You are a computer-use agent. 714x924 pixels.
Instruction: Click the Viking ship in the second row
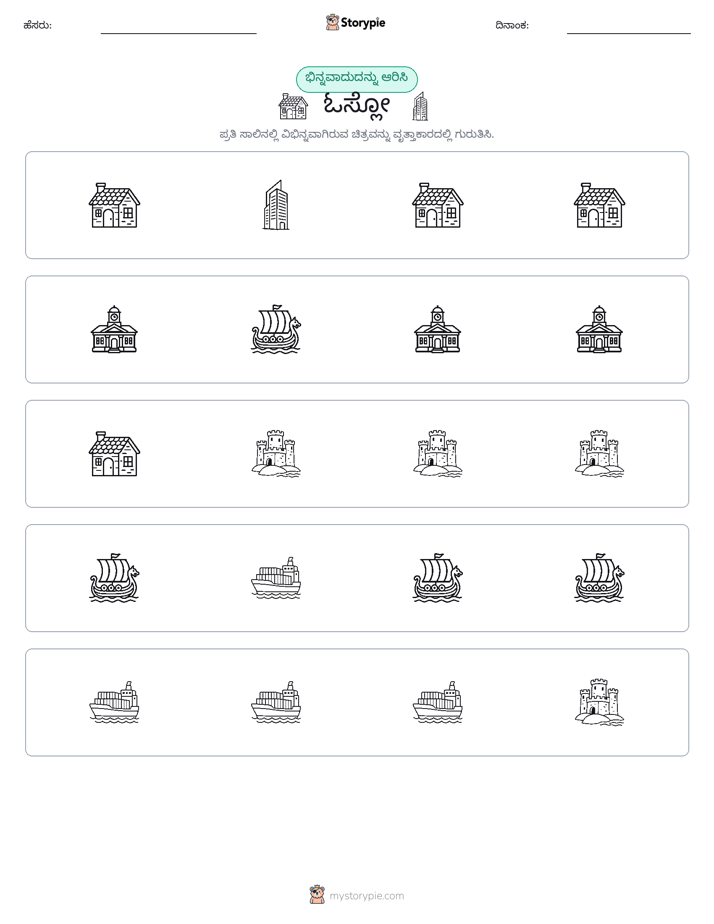(276, 329)
